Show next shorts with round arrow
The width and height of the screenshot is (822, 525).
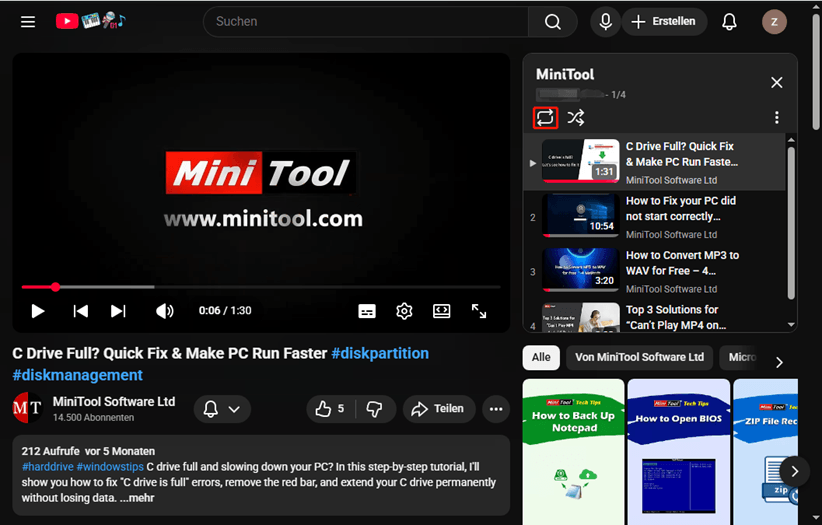point(795,472)
